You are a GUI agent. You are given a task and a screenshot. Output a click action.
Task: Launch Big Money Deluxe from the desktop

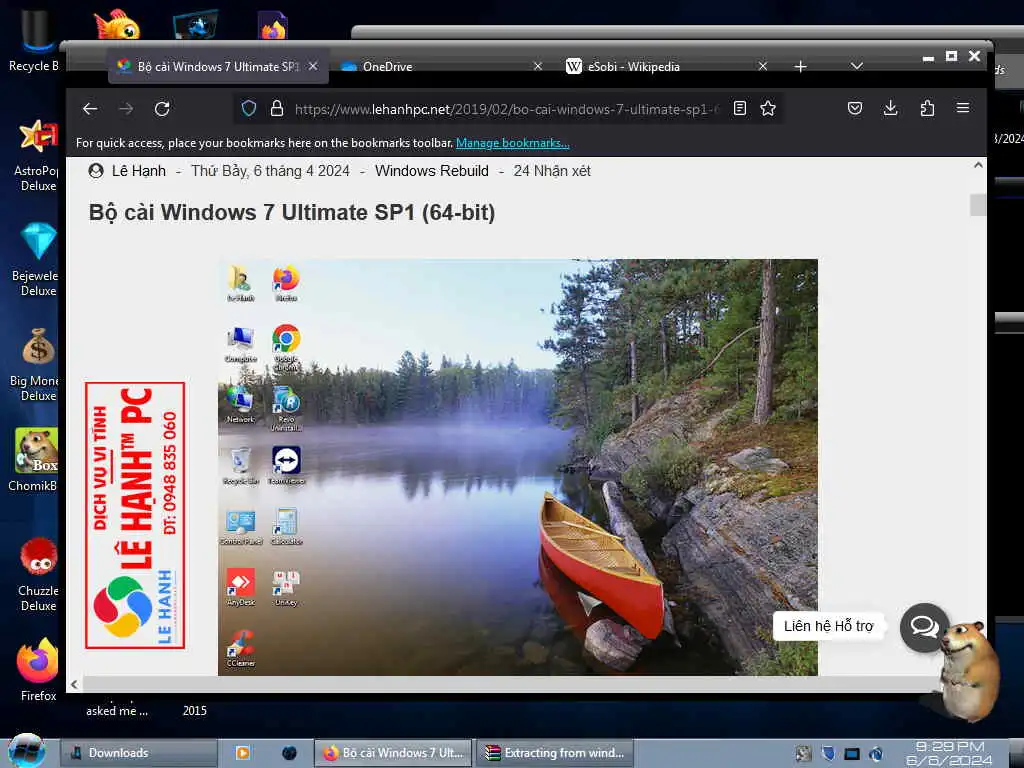[x=37, y=364]
